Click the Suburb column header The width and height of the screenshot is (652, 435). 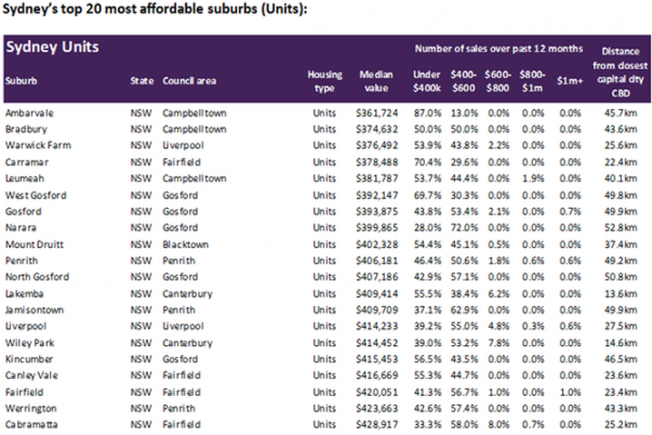(21, 81)
